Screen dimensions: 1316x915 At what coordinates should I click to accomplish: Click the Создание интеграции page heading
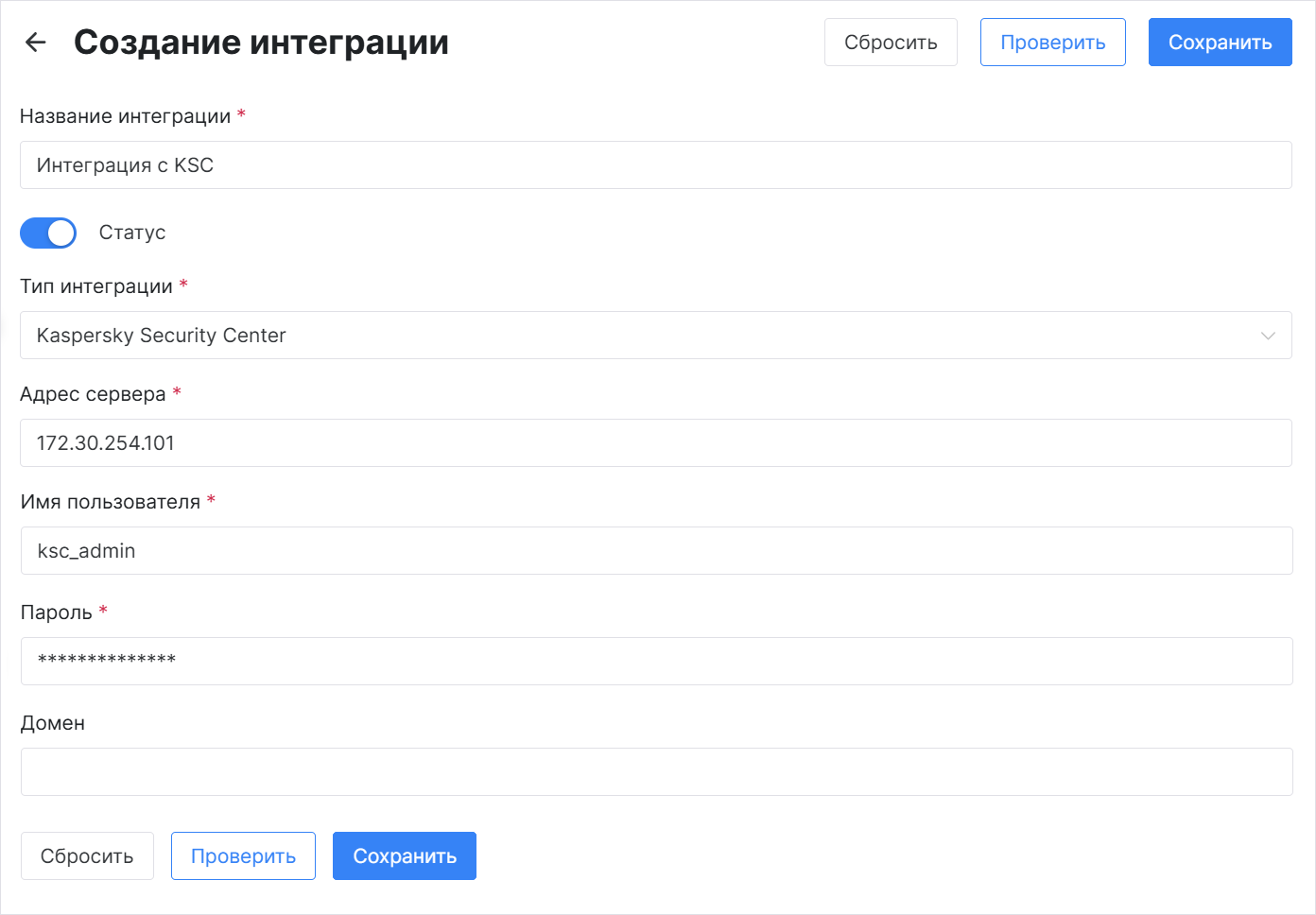coord(261,43)
